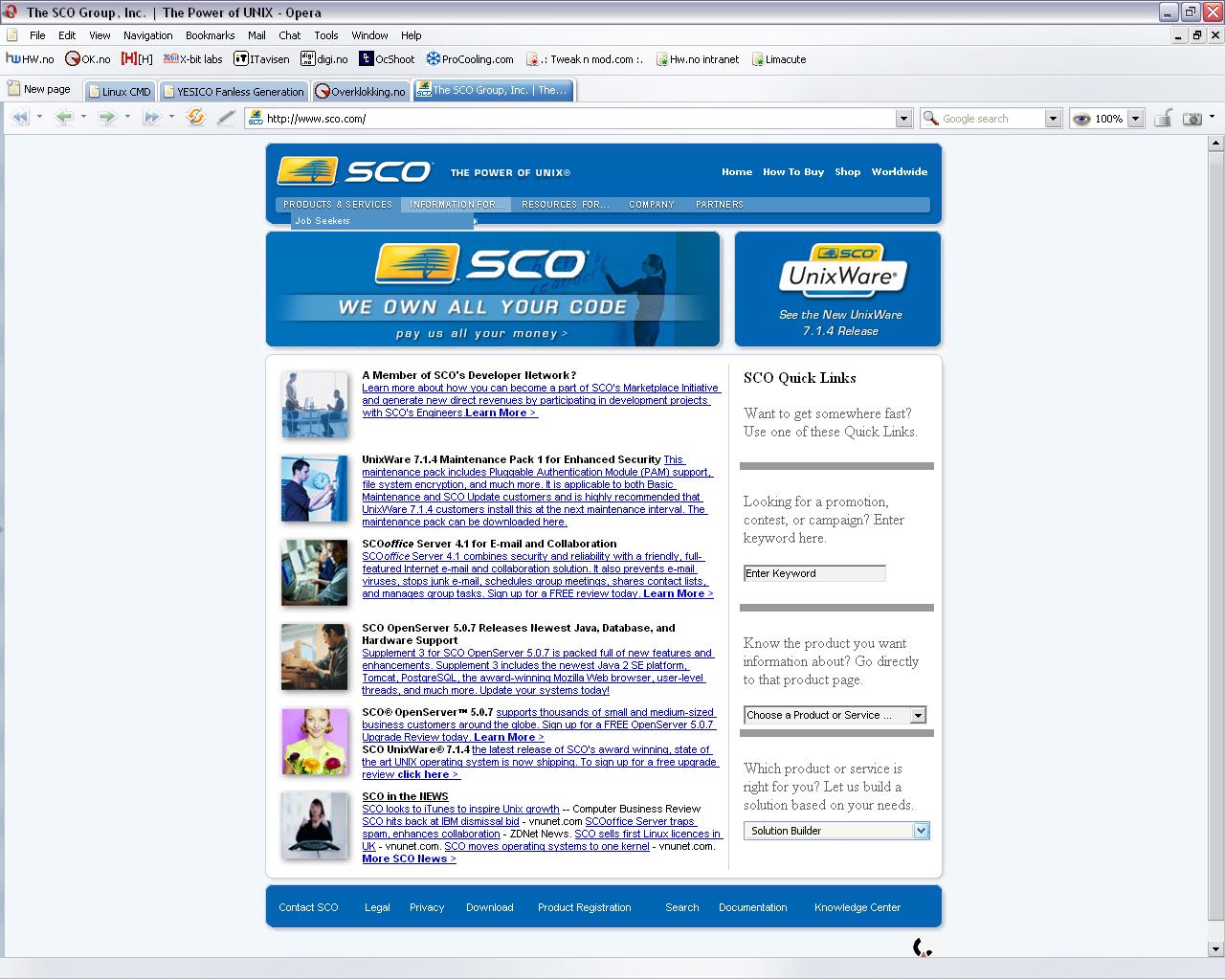
Task: Click the URL address field
Action: pyautogui.click(x=571, y=119)
